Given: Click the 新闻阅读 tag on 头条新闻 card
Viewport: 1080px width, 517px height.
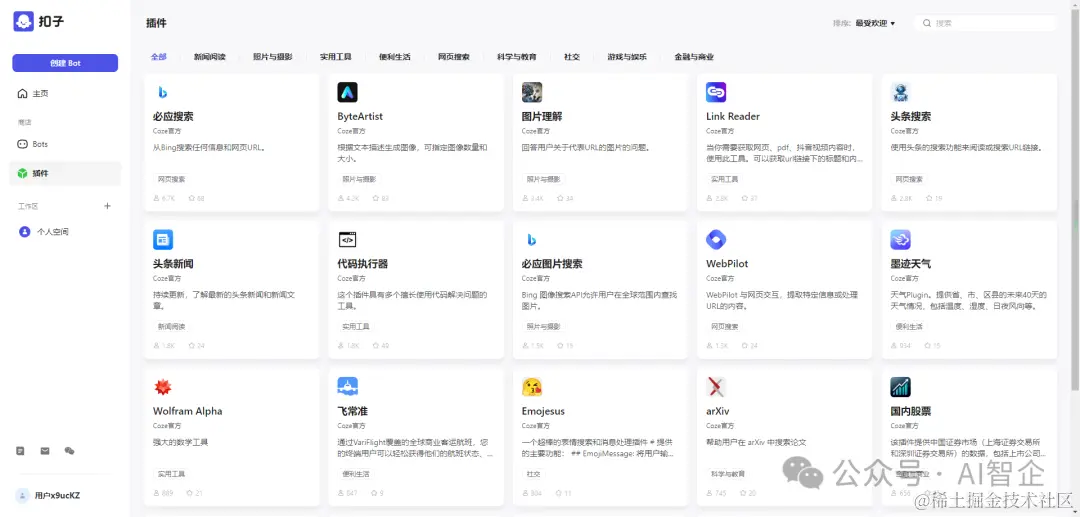Looking at the screenshot, I should 172,326.
